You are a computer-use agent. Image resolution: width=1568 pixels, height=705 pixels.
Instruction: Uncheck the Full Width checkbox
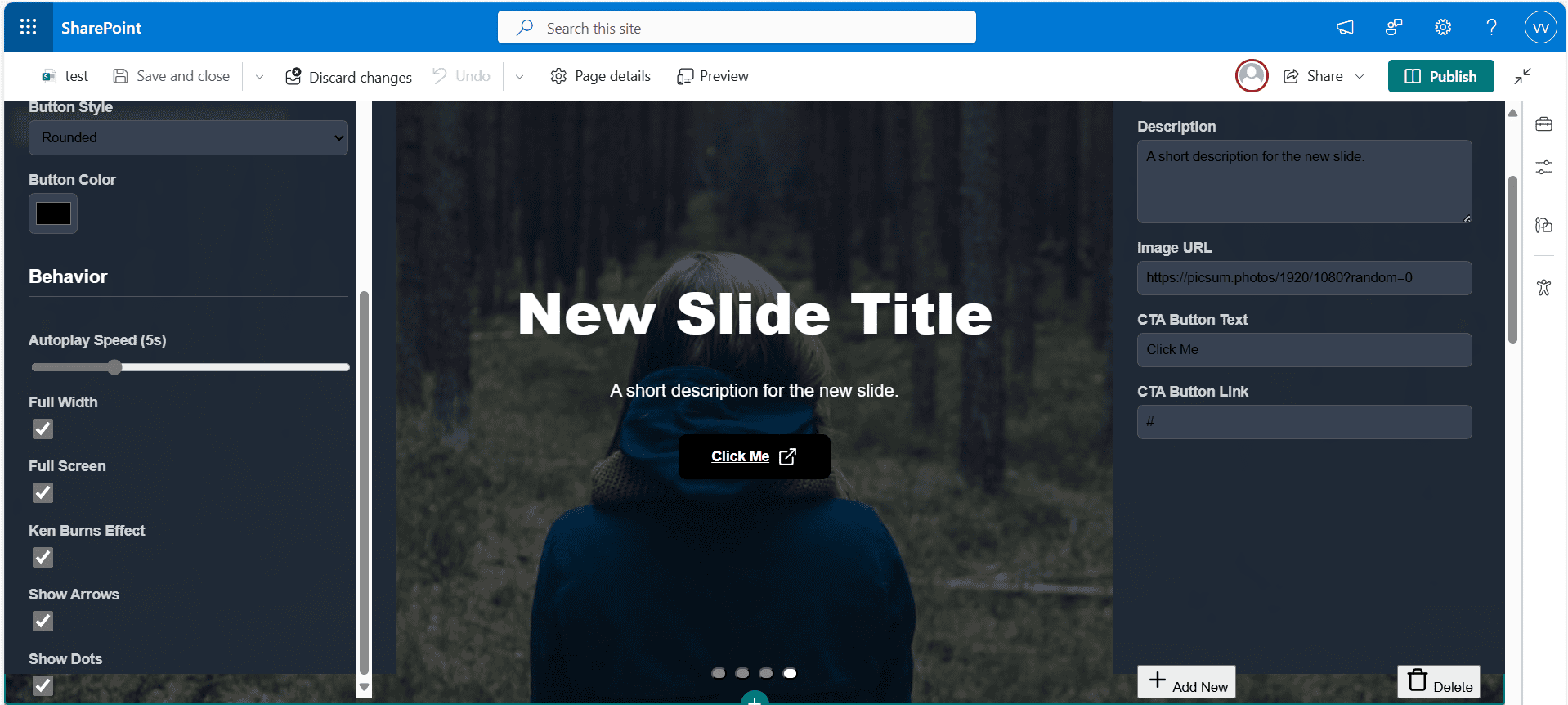point(43,429)
